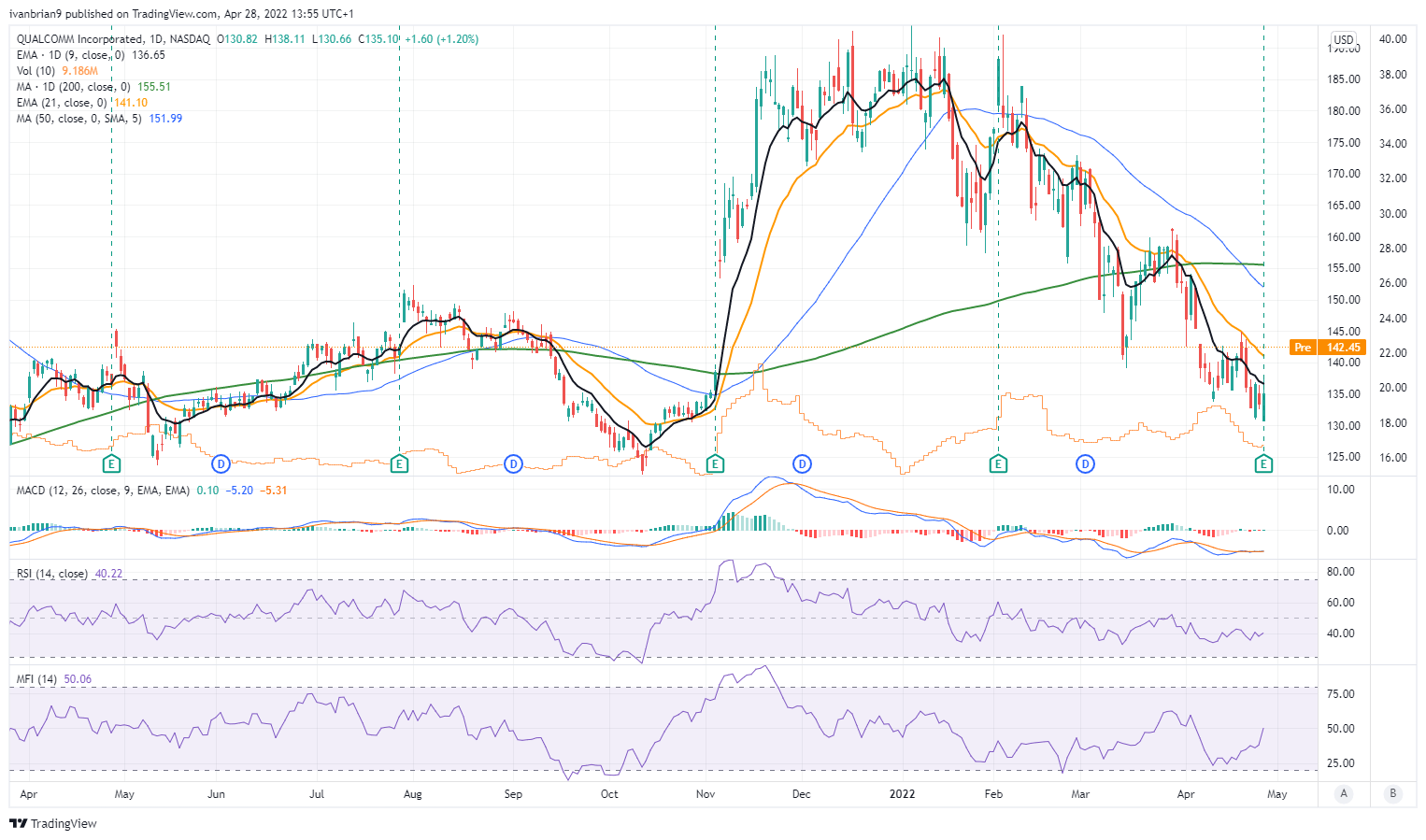Viewport: 1426px width, 840px height.
Task: Select the dividend marker at December
Action: coord(802,463)
